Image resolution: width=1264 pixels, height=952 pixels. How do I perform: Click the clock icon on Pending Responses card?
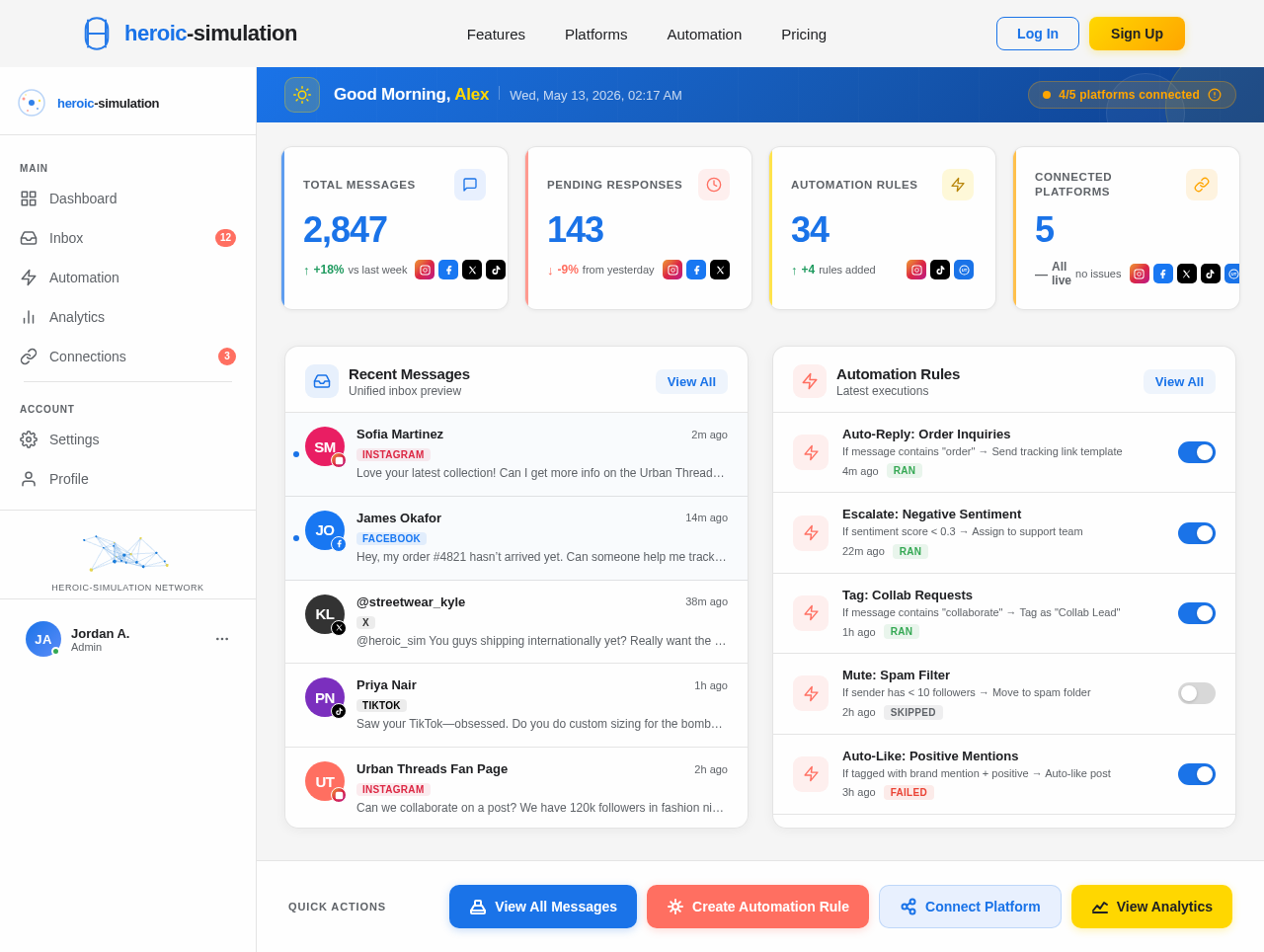pyautogui.click(x=714, y=185)
